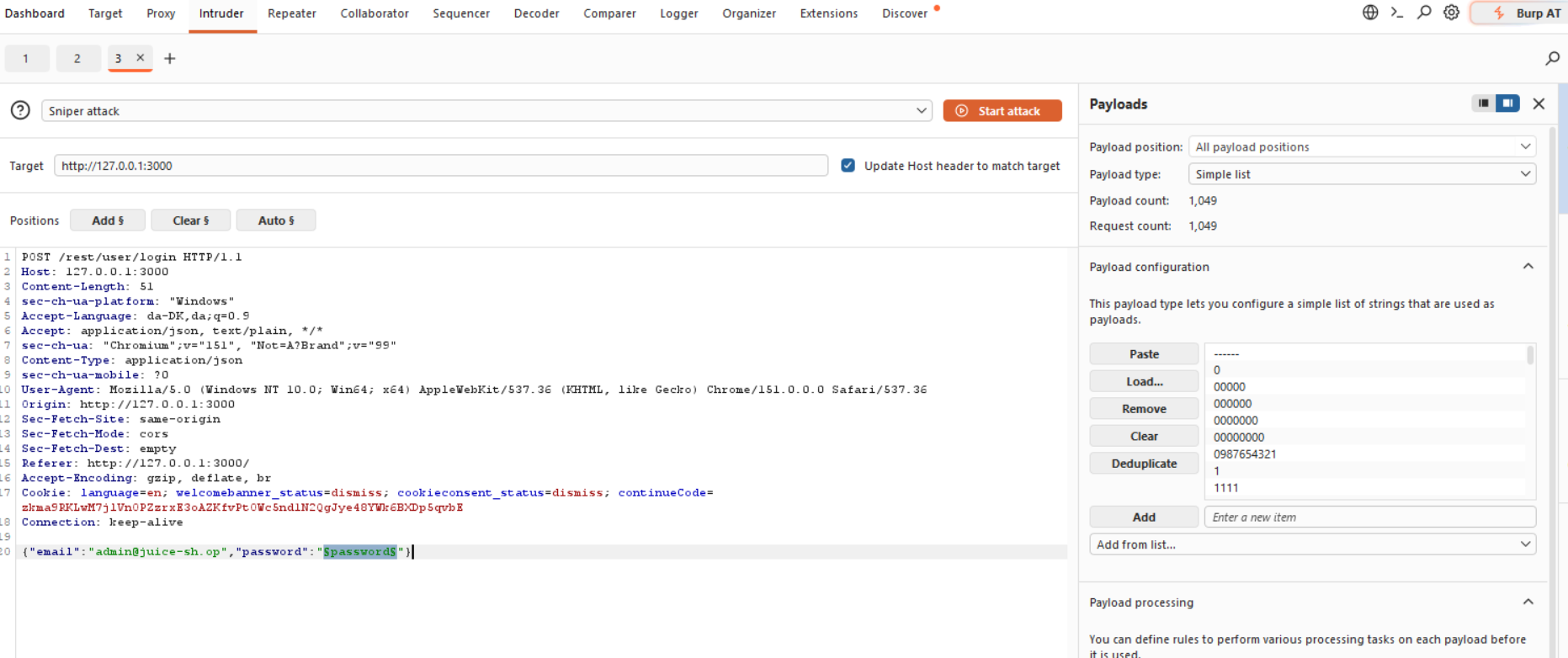Add a new Intruder tab
Screen dimensions: 1568x658
(170, 58)
